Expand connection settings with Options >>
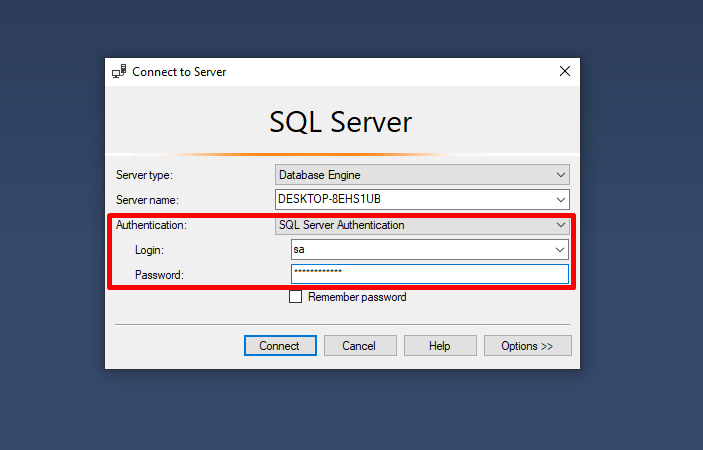 coord(528,346)
